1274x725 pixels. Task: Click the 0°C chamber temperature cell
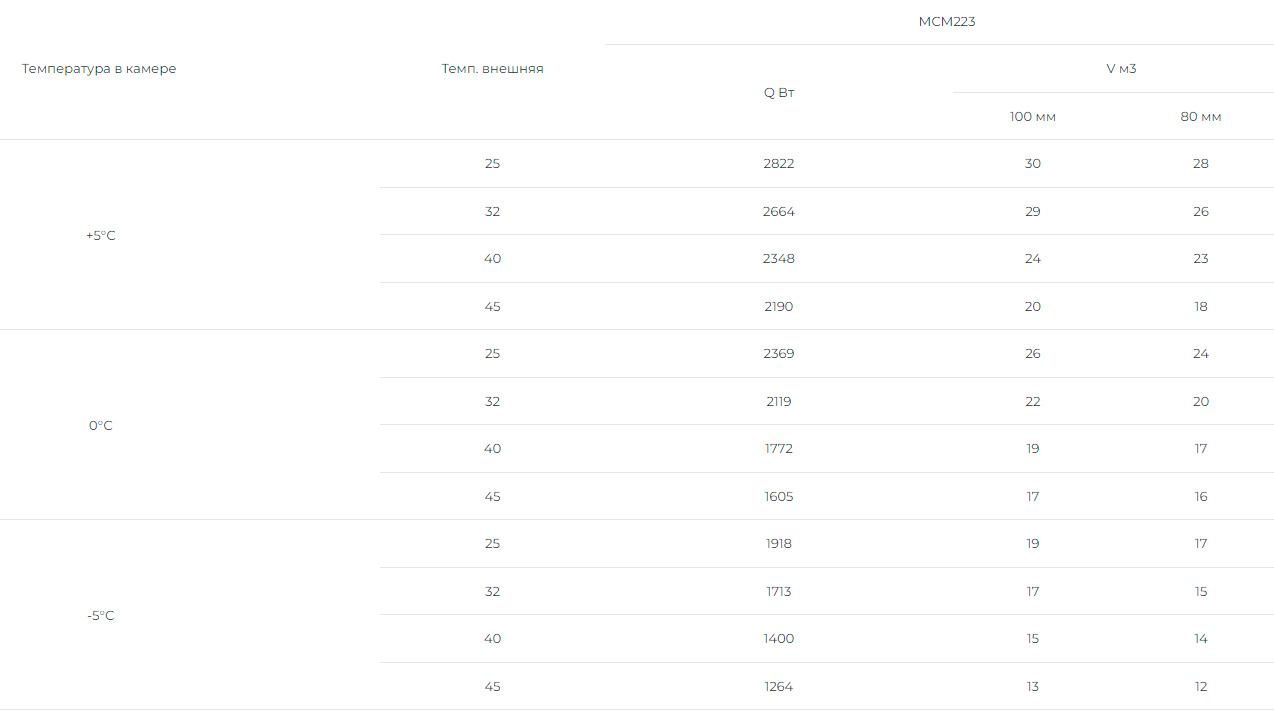[100, 426]
